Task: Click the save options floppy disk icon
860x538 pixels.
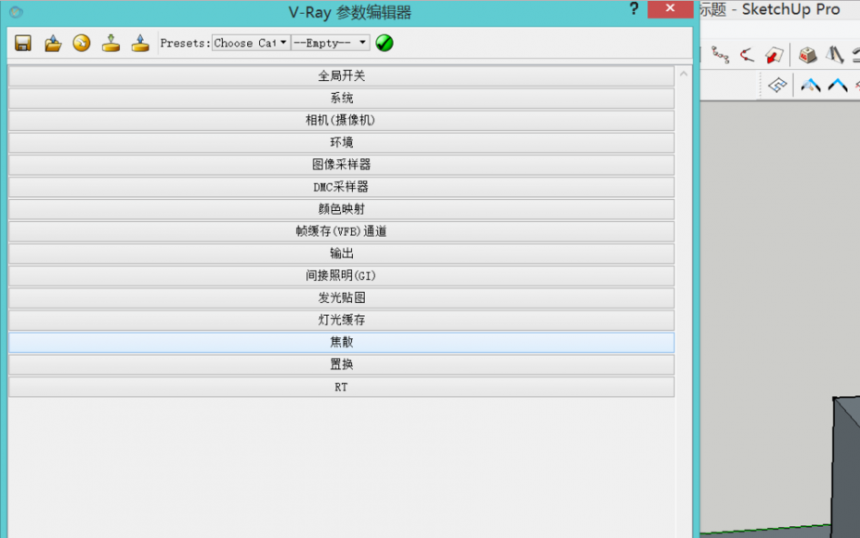Action: pyautogui.click(x=23, y=43)
